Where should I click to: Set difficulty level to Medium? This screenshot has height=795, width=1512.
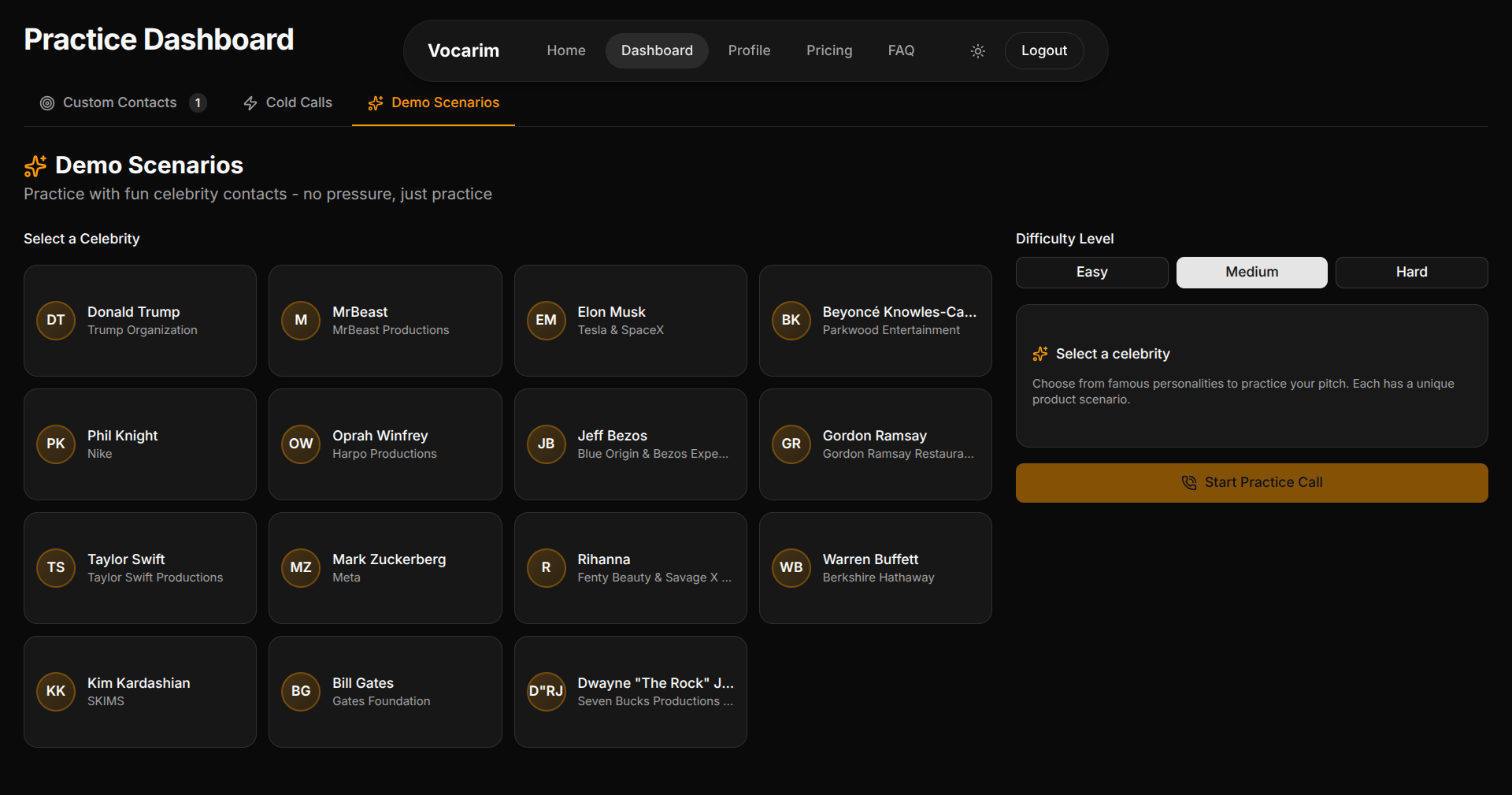(1252, 272)
